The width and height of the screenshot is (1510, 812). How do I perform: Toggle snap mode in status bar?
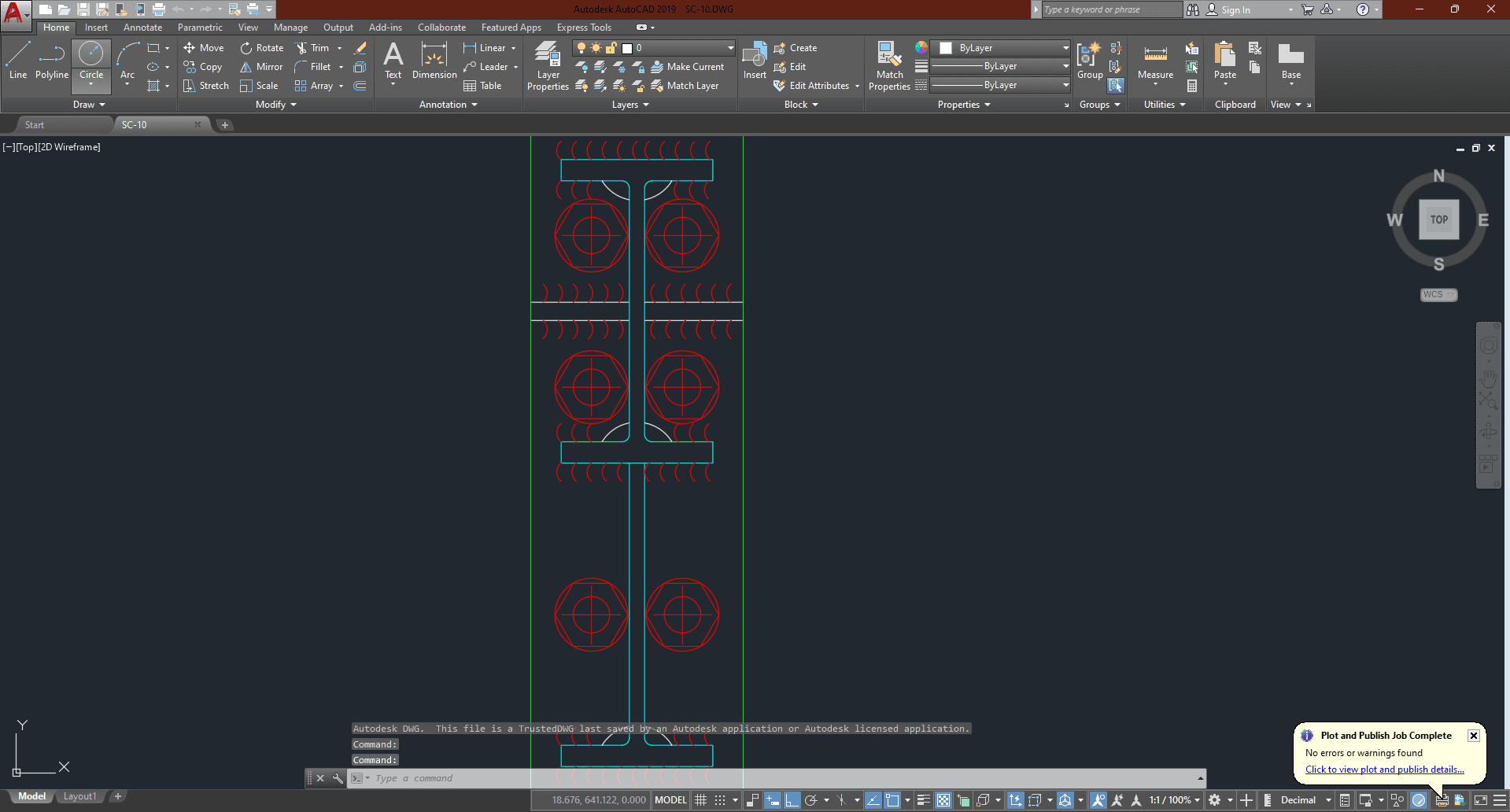(720, 800)
